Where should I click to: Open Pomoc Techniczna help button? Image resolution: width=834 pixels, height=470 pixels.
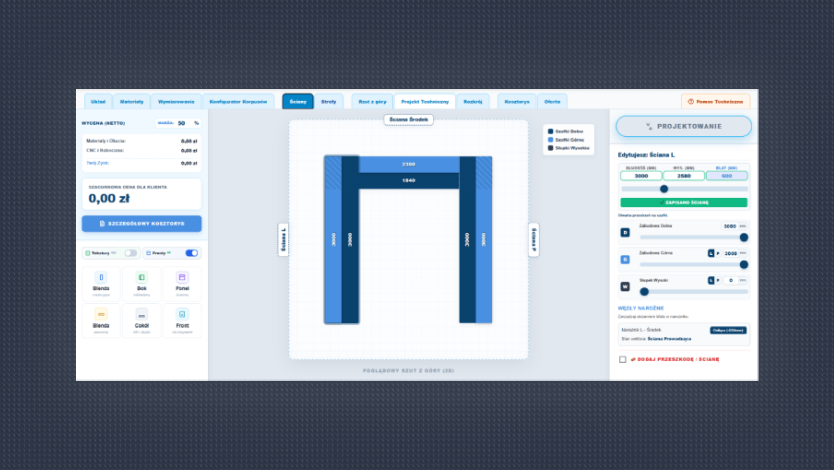click(x=715, y=102)
